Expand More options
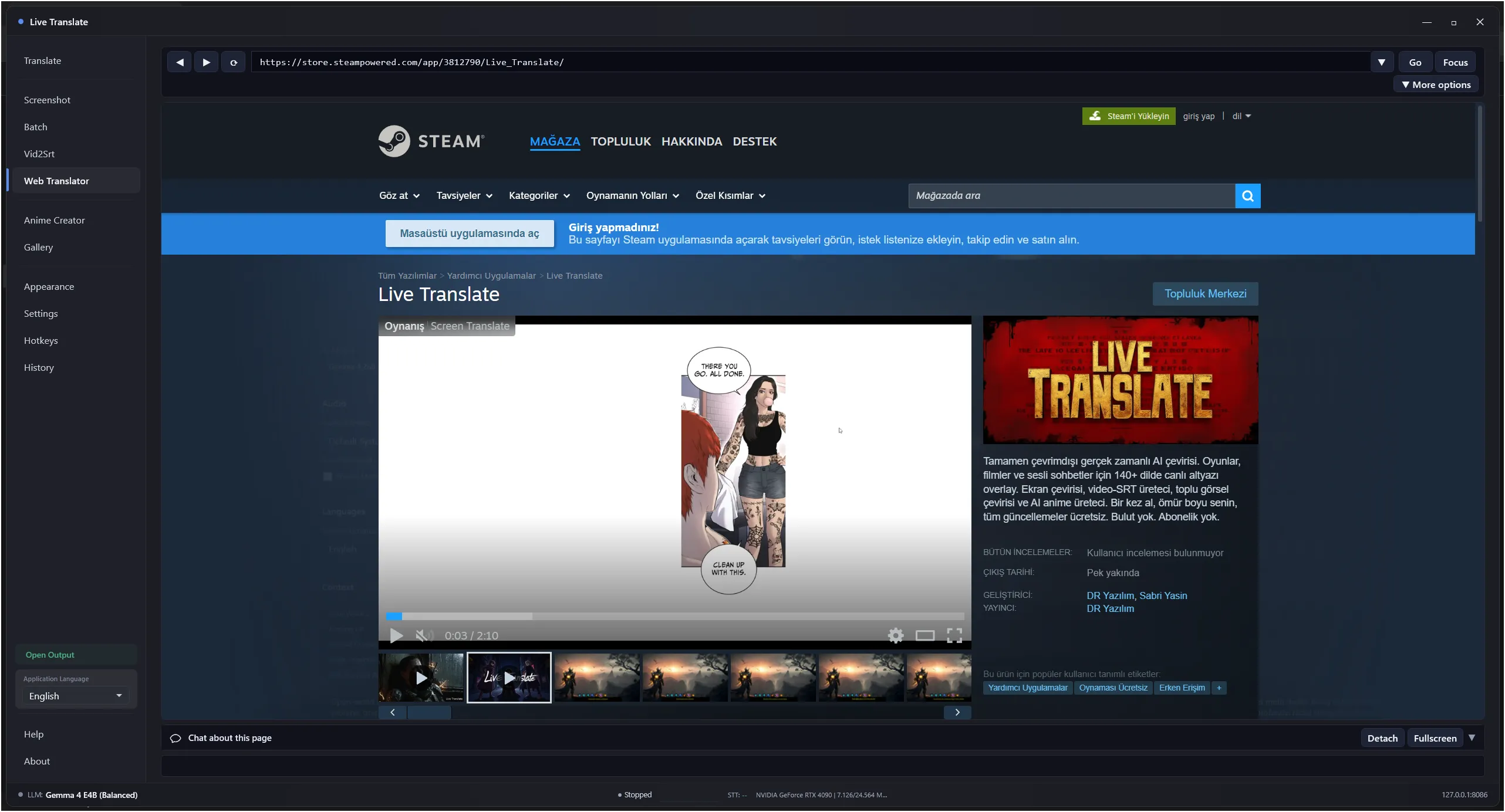1505x812 pixels. click(x=1436, y=84)
